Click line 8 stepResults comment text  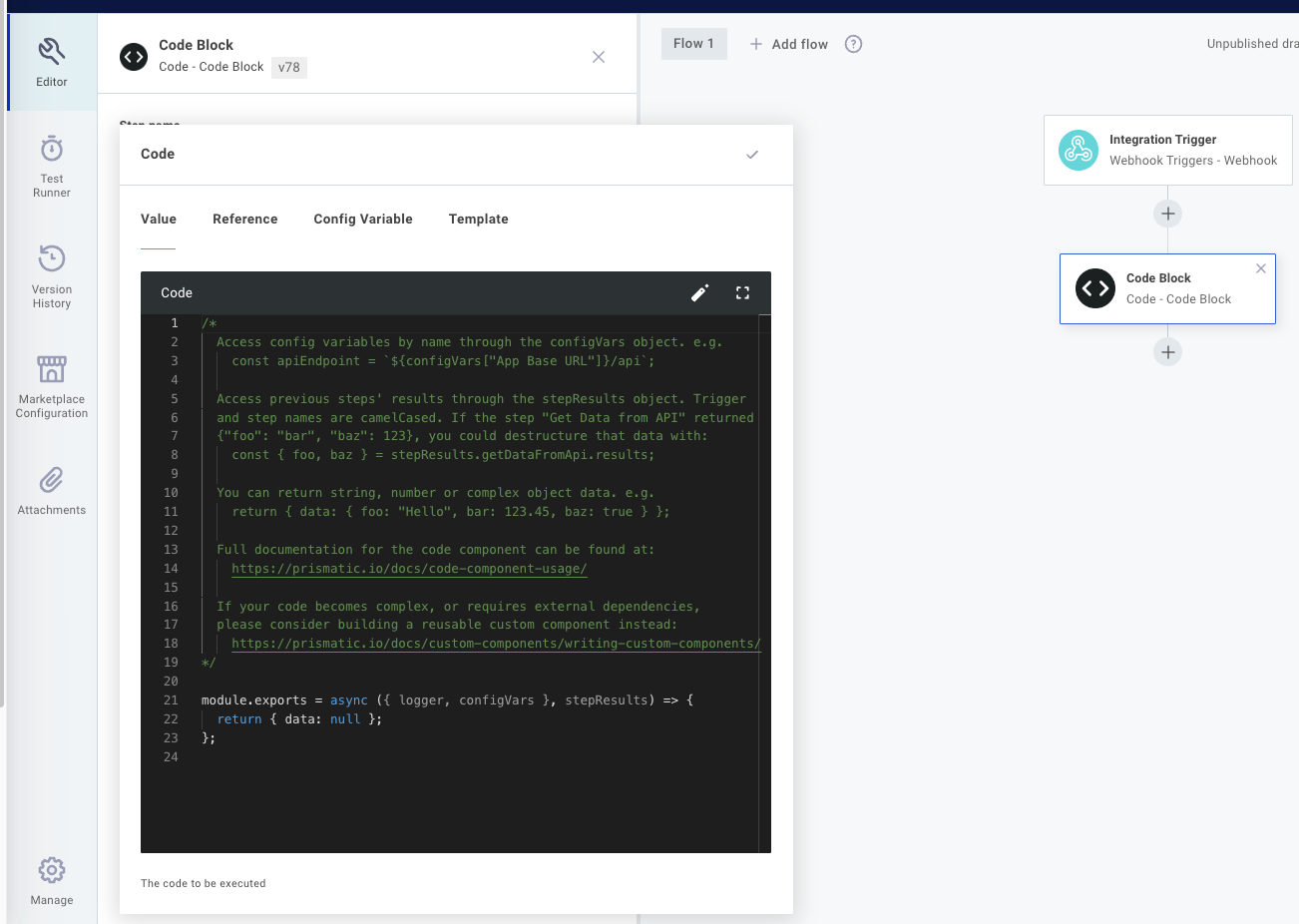pos(443,455)
